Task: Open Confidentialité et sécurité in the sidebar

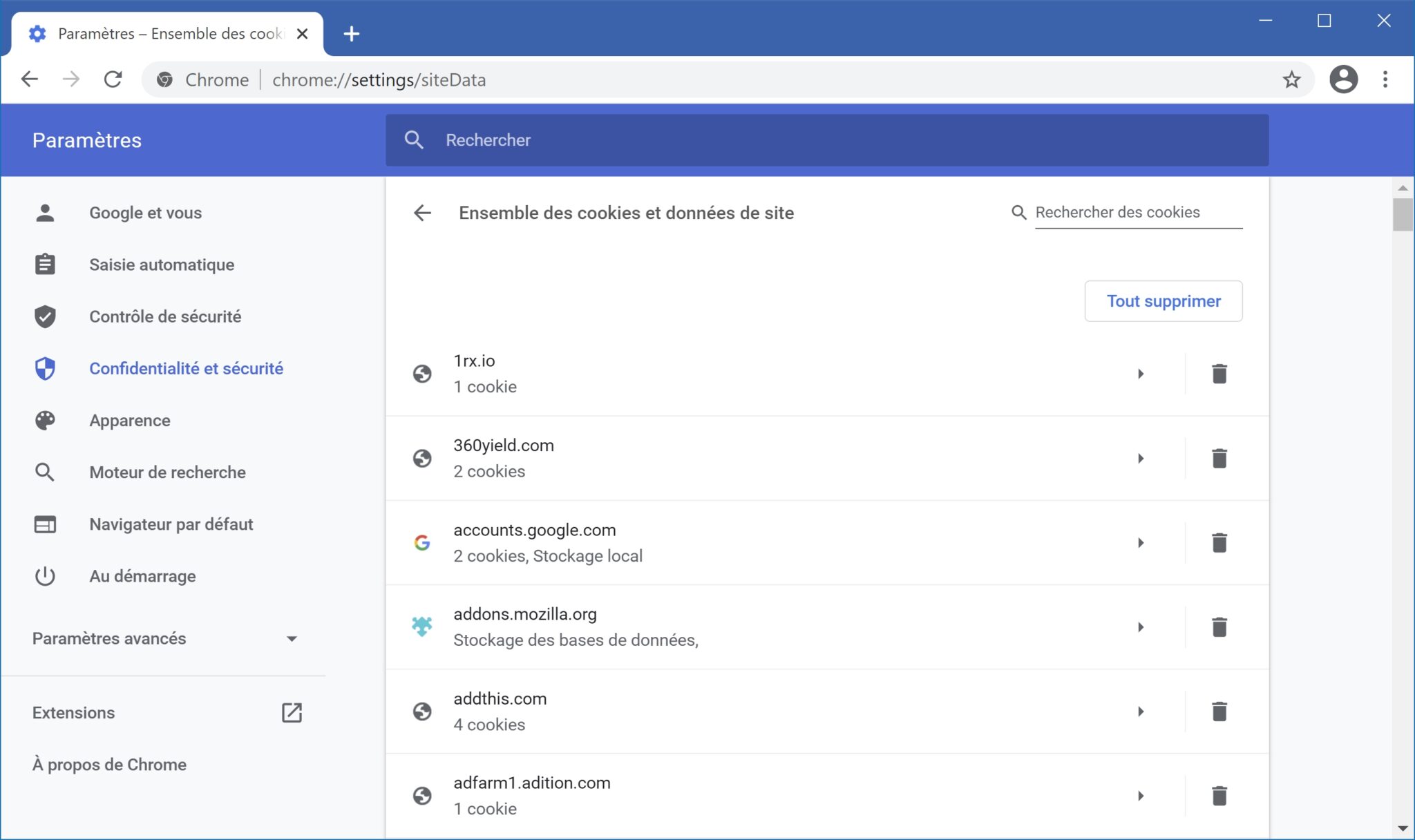Action: [186, 368]
